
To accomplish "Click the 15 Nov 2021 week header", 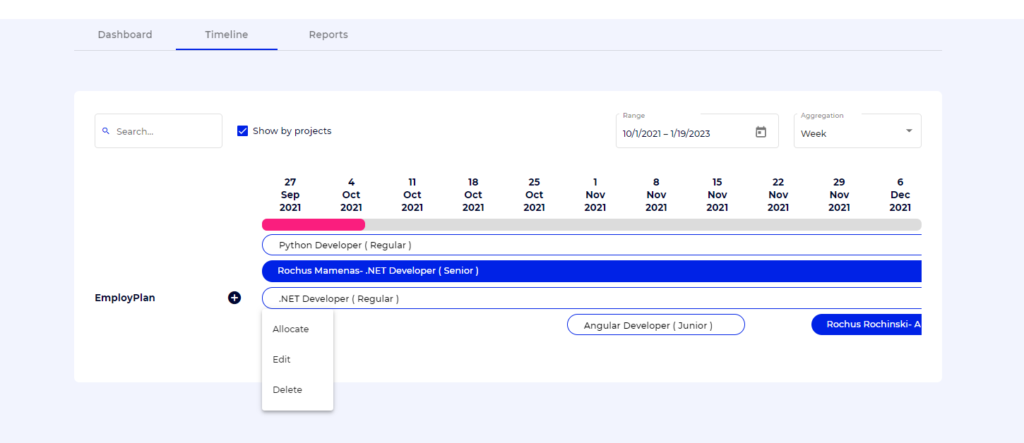I will point(717,195).
